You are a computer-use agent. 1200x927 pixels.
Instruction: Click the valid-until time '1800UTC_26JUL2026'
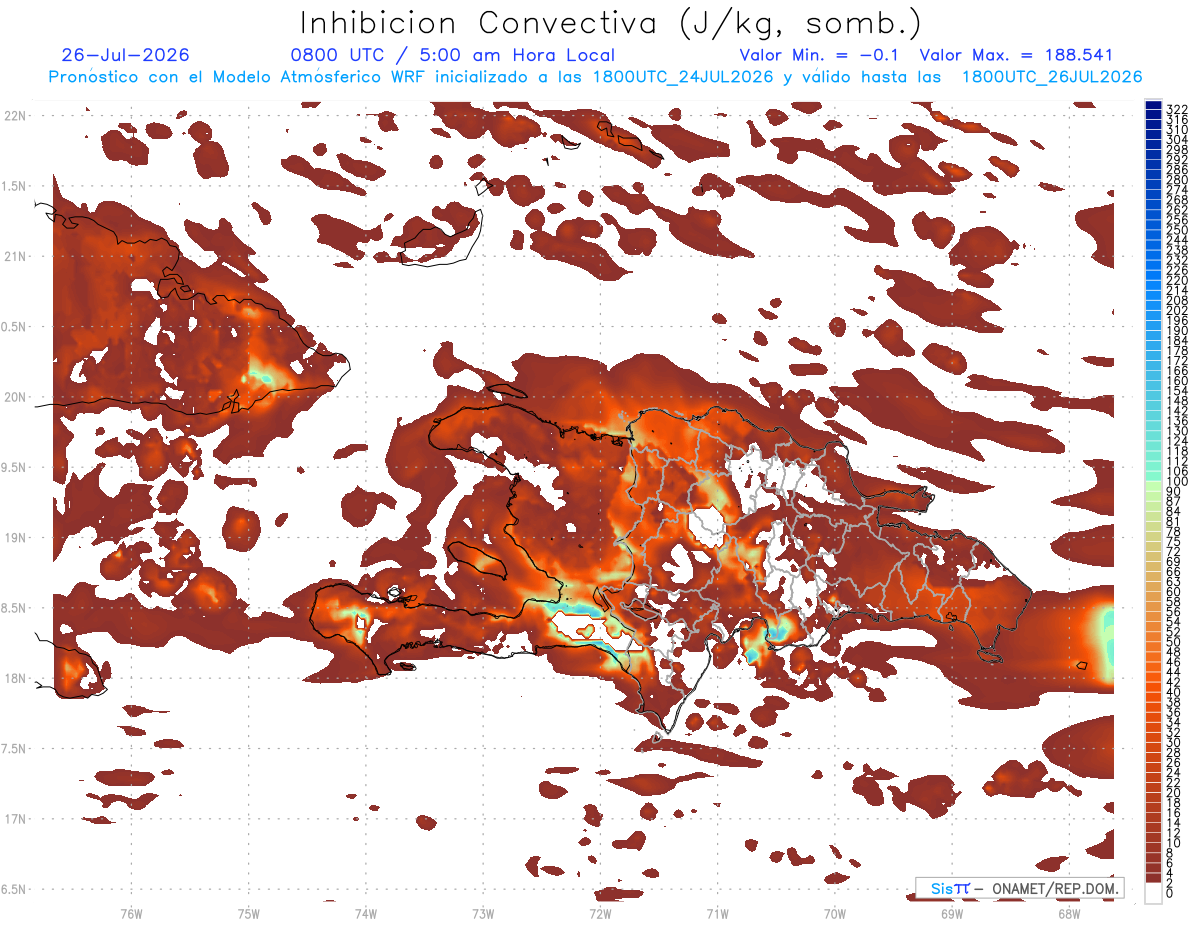tap(1052, 77)
